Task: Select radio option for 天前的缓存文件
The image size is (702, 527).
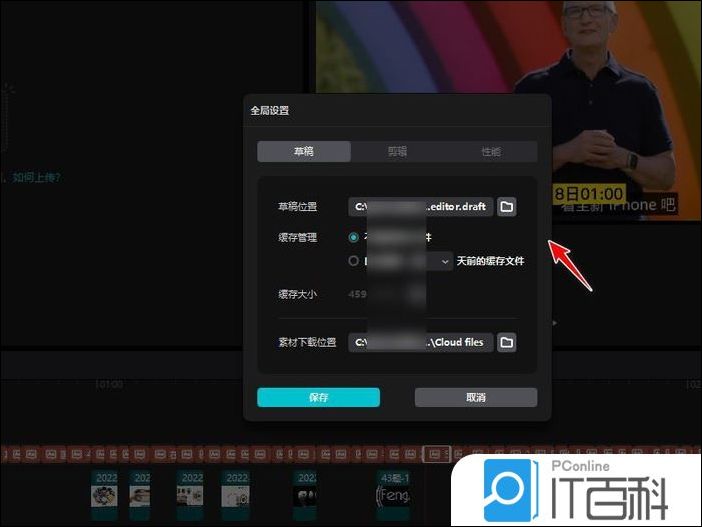Action: (x=353, y=261)
